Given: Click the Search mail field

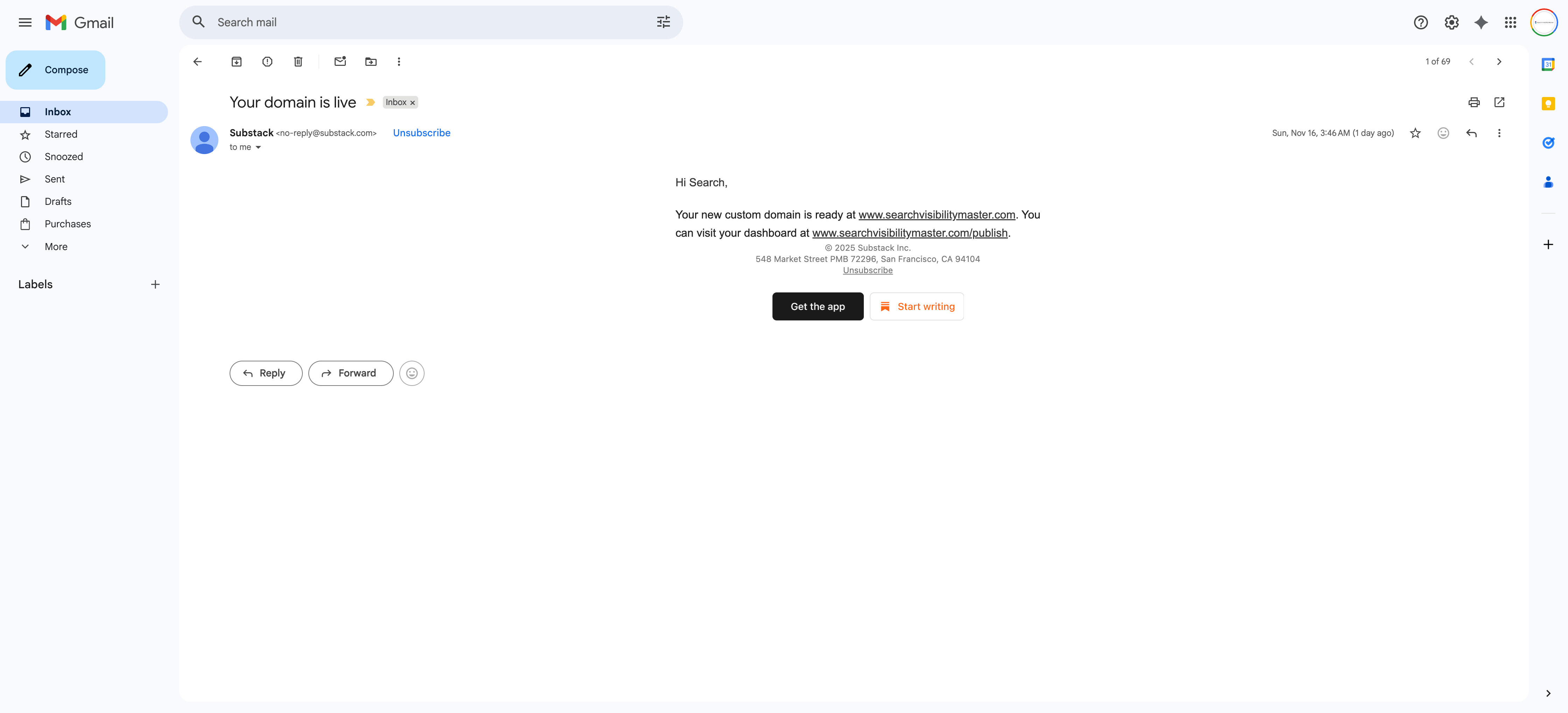Looking at the screenshot, I should click(426, 22).
